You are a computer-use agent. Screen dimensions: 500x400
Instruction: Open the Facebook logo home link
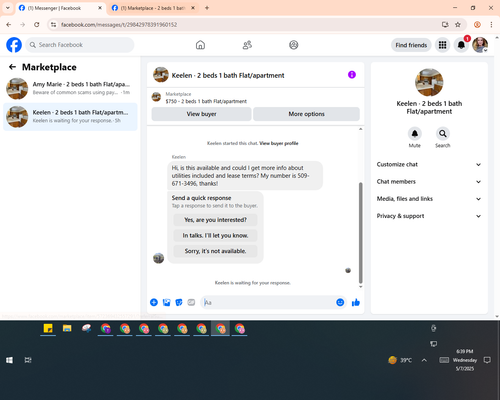14,45
